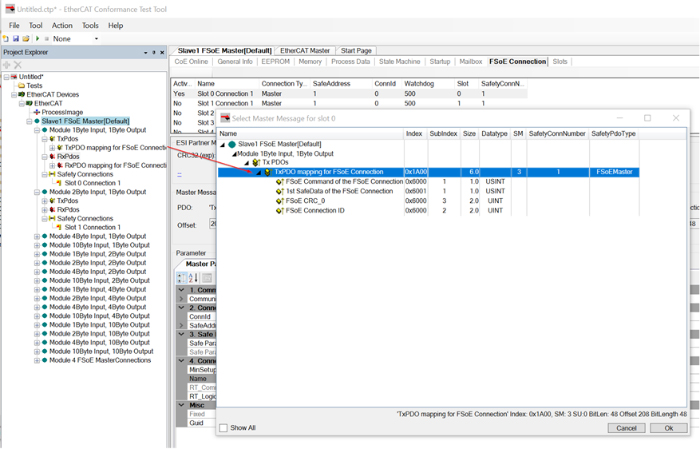This screenshot has width=700, height=449.
Task: Click the New project toolbar icon
Action: [x=6, y=39]
